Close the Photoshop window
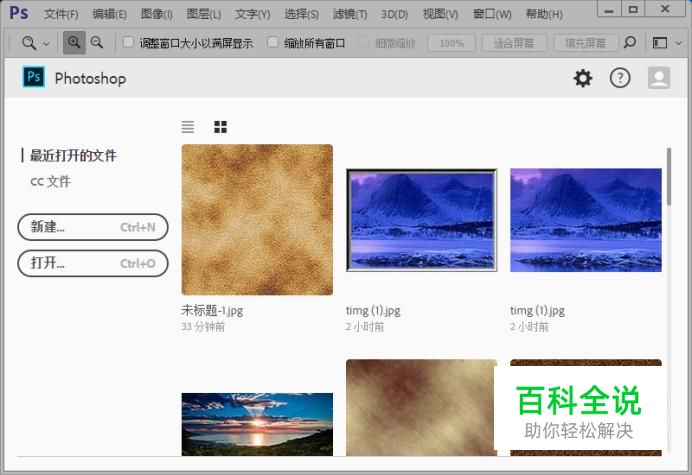692x475 pixels. (x=665, y=9)
